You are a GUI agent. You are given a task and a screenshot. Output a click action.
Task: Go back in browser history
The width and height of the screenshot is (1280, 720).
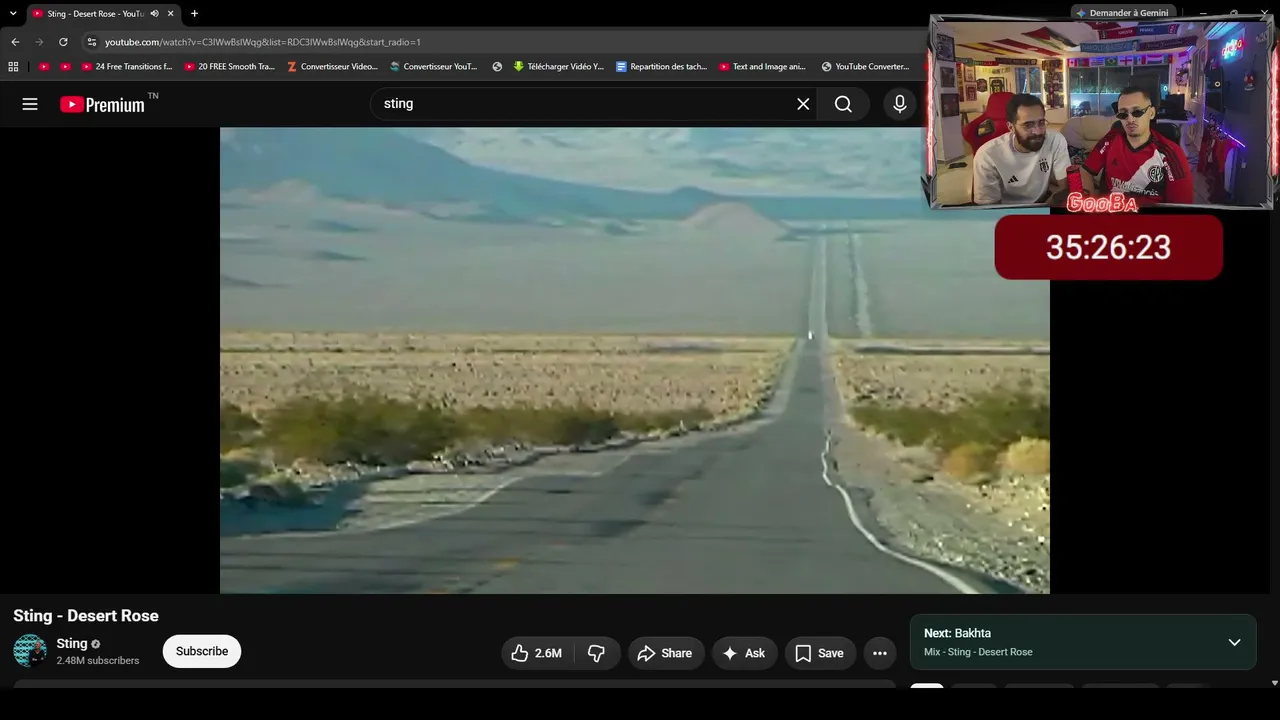click(15, 42)
